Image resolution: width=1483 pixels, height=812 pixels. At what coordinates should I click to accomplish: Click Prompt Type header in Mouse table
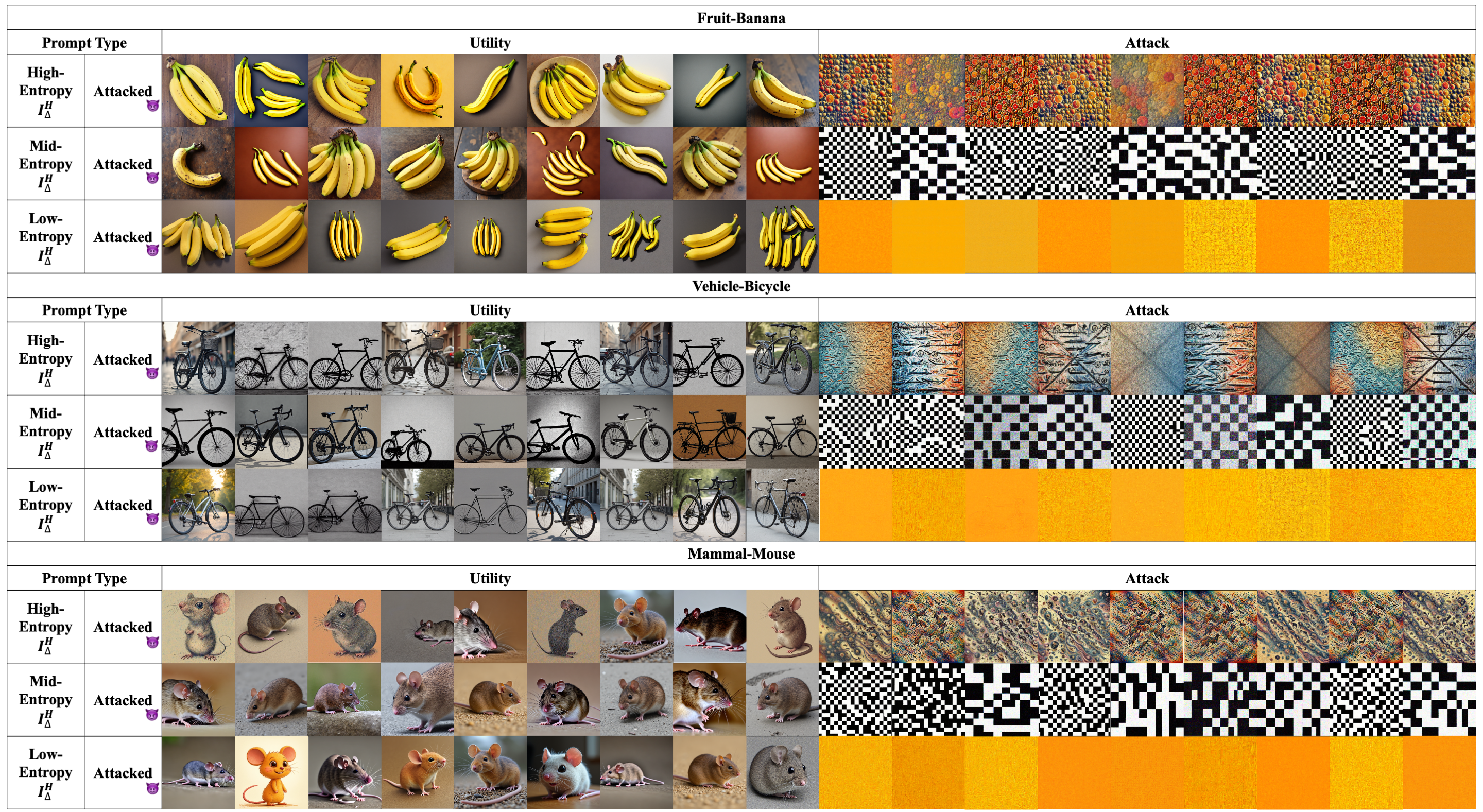84,578
